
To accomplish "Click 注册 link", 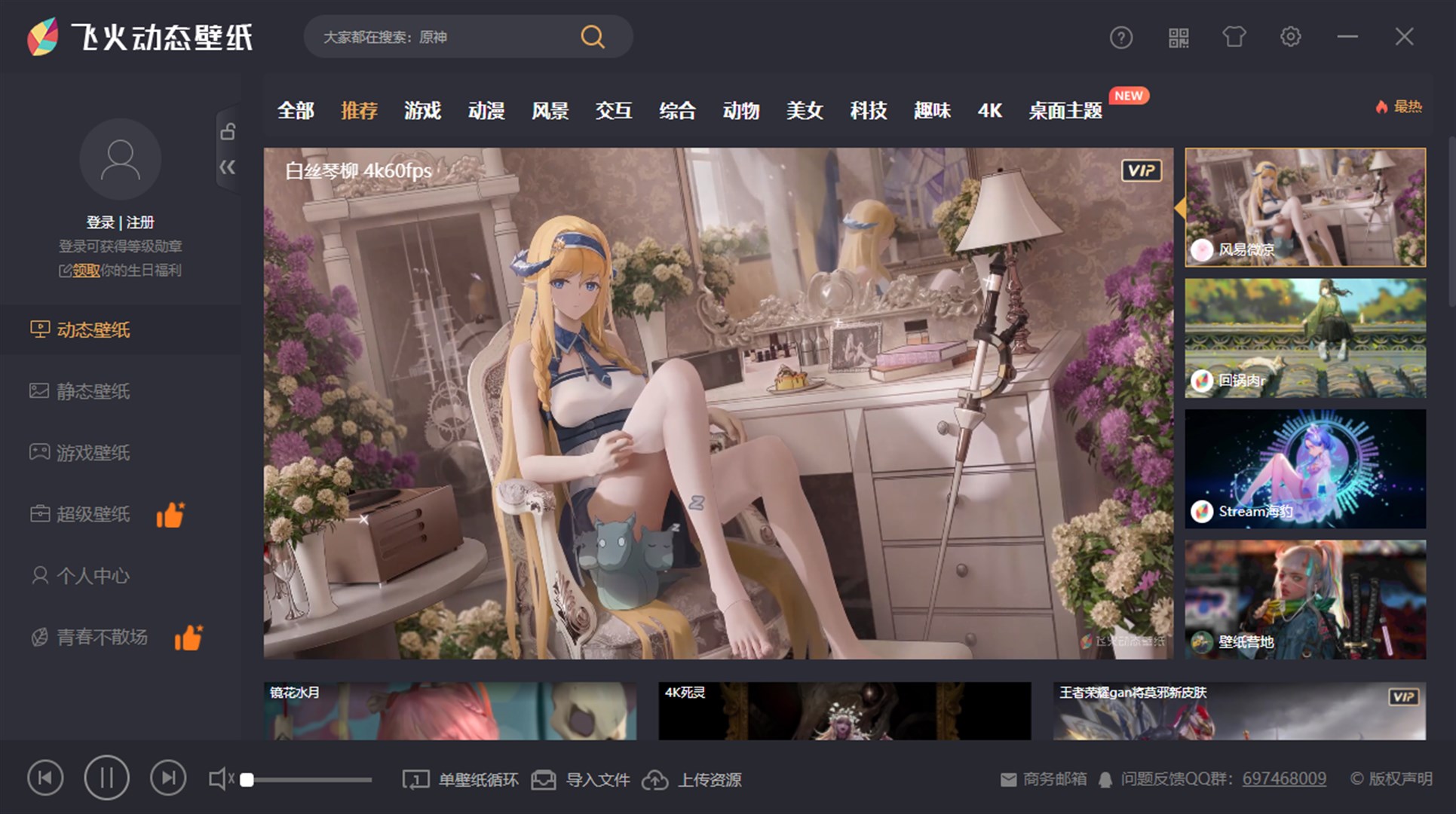I will tap(140, 222).
